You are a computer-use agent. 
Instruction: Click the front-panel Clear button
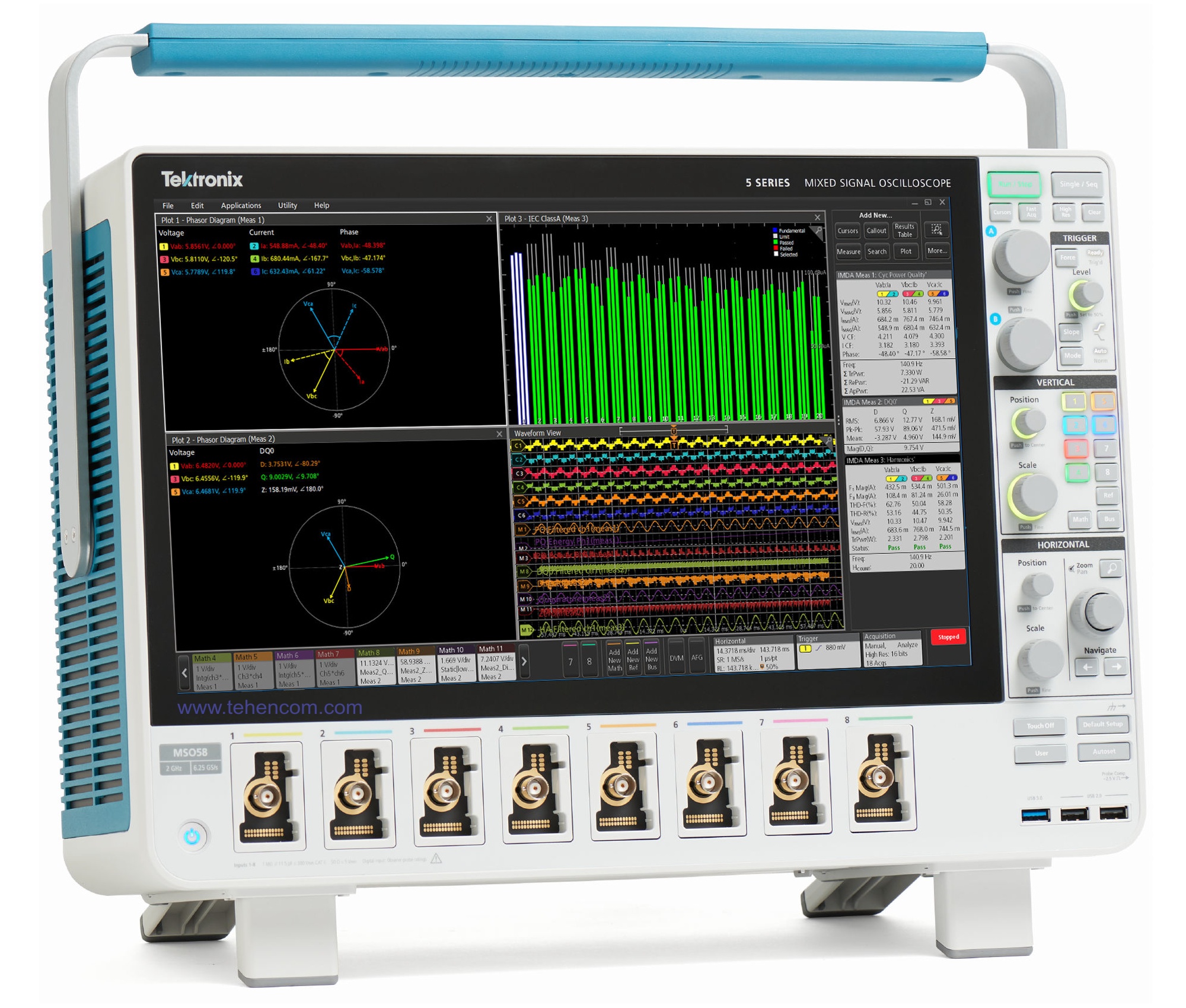(x=1094, y=212)
